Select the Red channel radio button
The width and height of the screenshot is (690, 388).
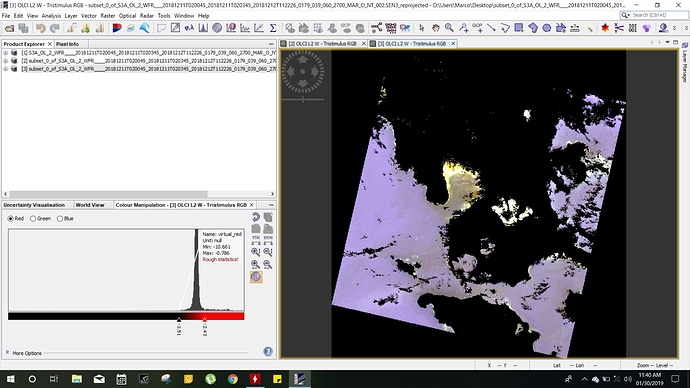pos(11,219)
